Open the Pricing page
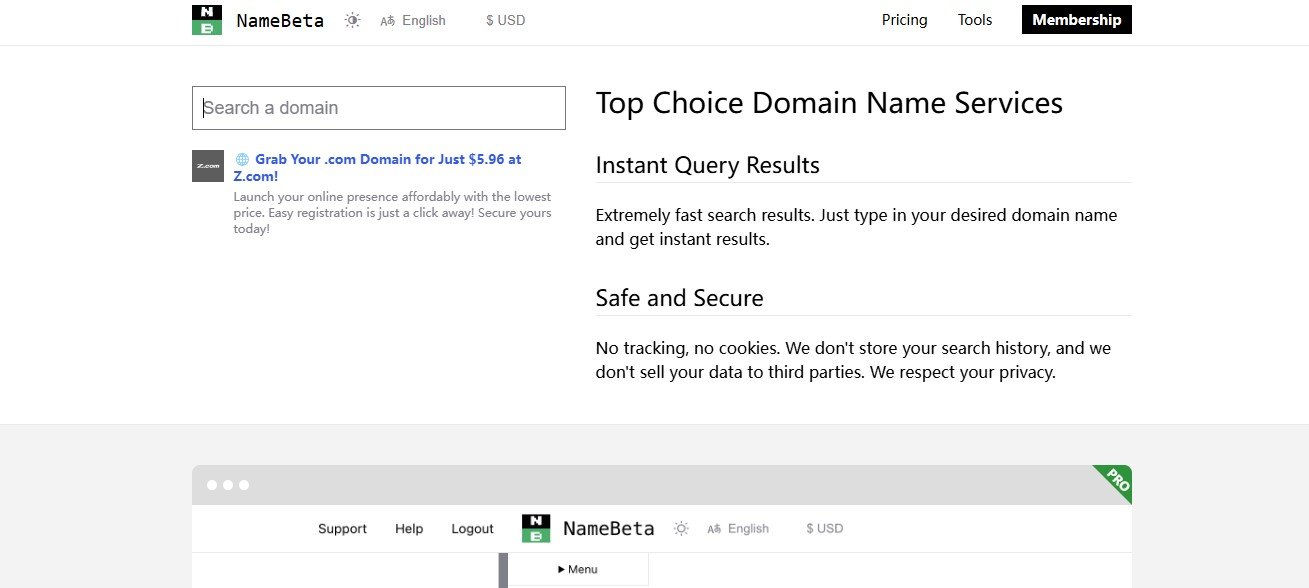 904,20
